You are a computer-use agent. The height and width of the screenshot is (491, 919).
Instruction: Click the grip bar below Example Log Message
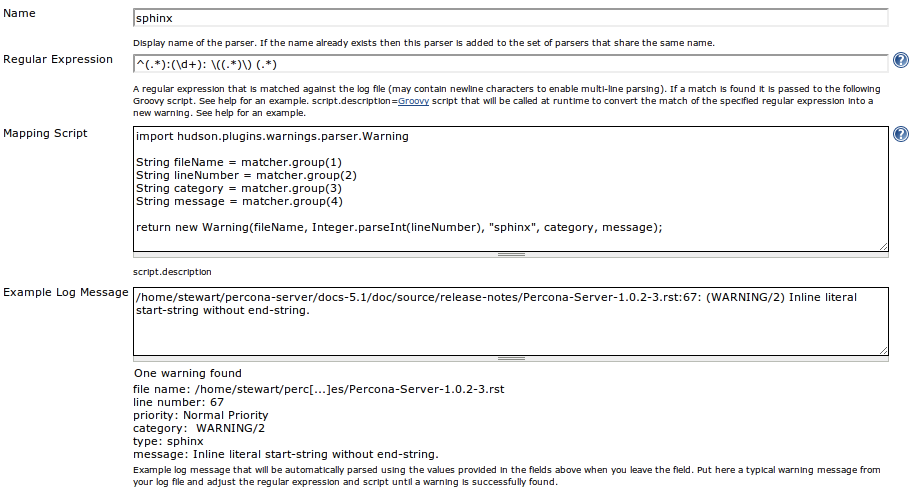pos(510,359)
